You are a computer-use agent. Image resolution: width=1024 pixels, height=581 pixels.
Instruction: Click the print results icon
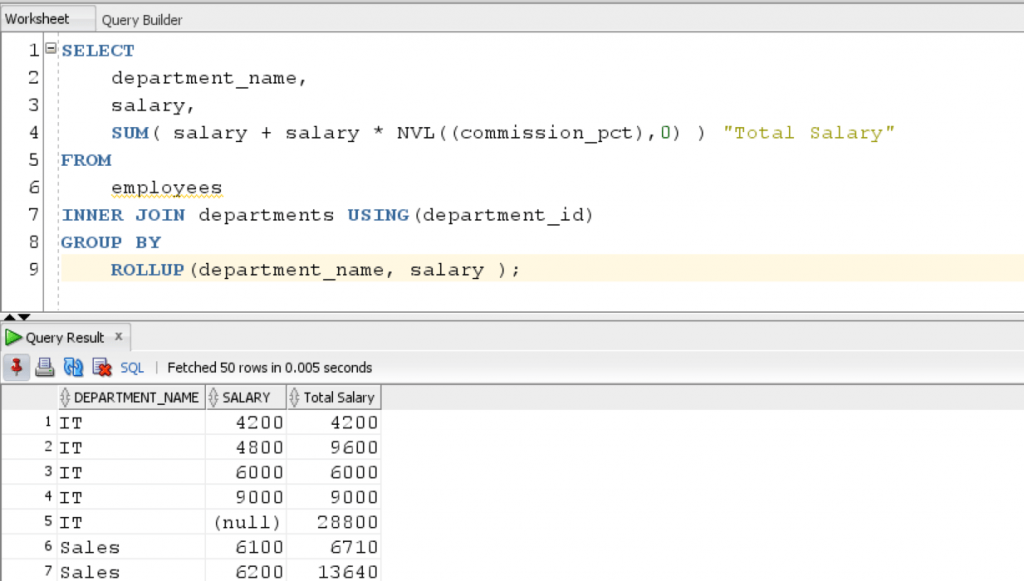coord(45,367)
